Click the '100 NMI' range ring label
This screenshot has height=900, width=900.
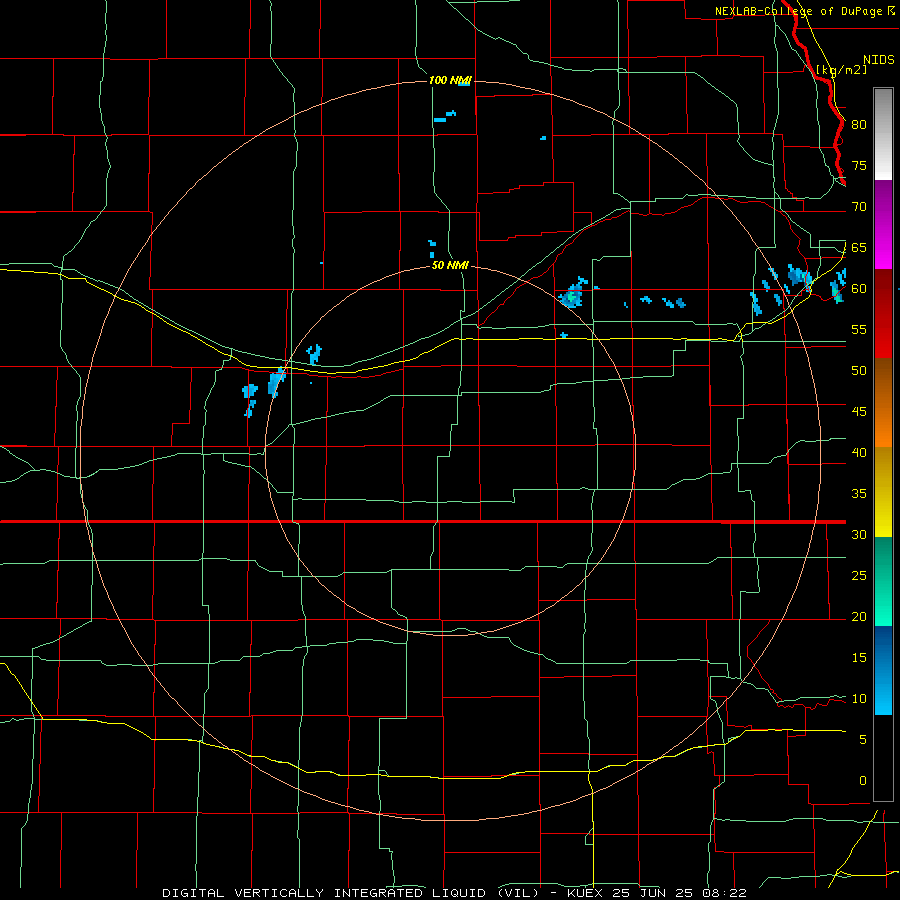click(450, 80)
